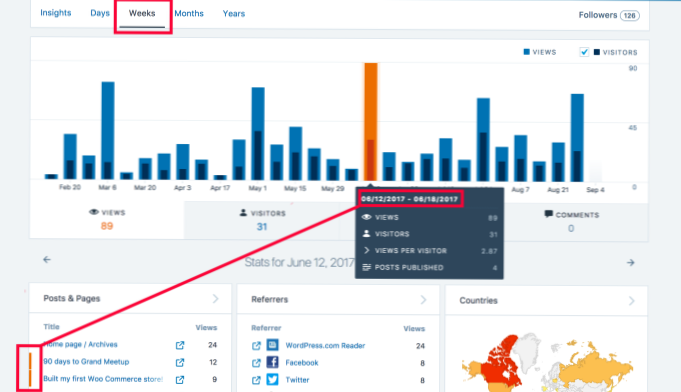Switch to the Days tab
The width and height of the screenshot is (681, 392).
tap(99, 13)
